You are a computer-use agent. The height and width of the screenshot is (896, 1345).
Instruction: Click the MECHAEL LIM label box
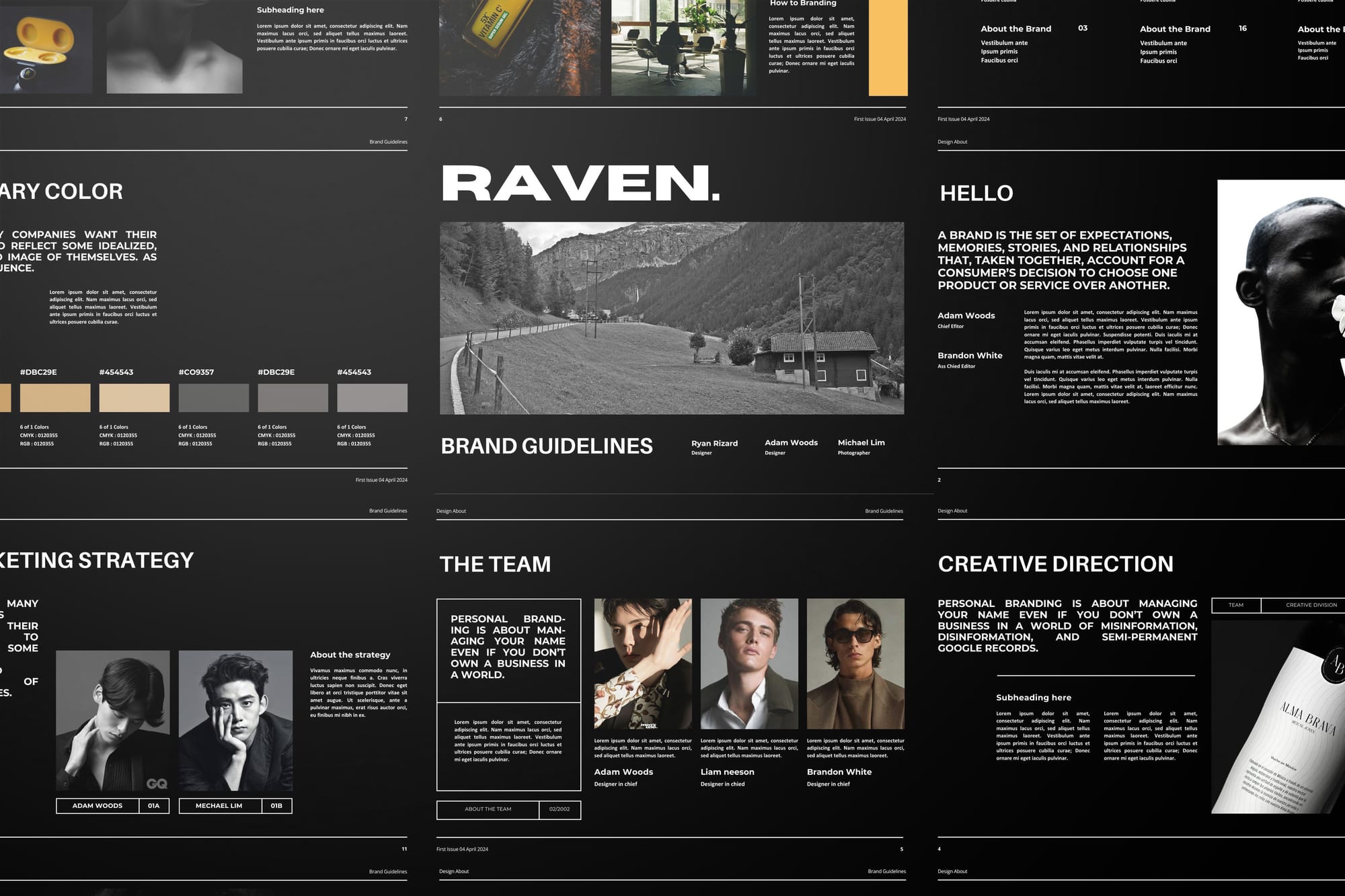pos(219,805)
